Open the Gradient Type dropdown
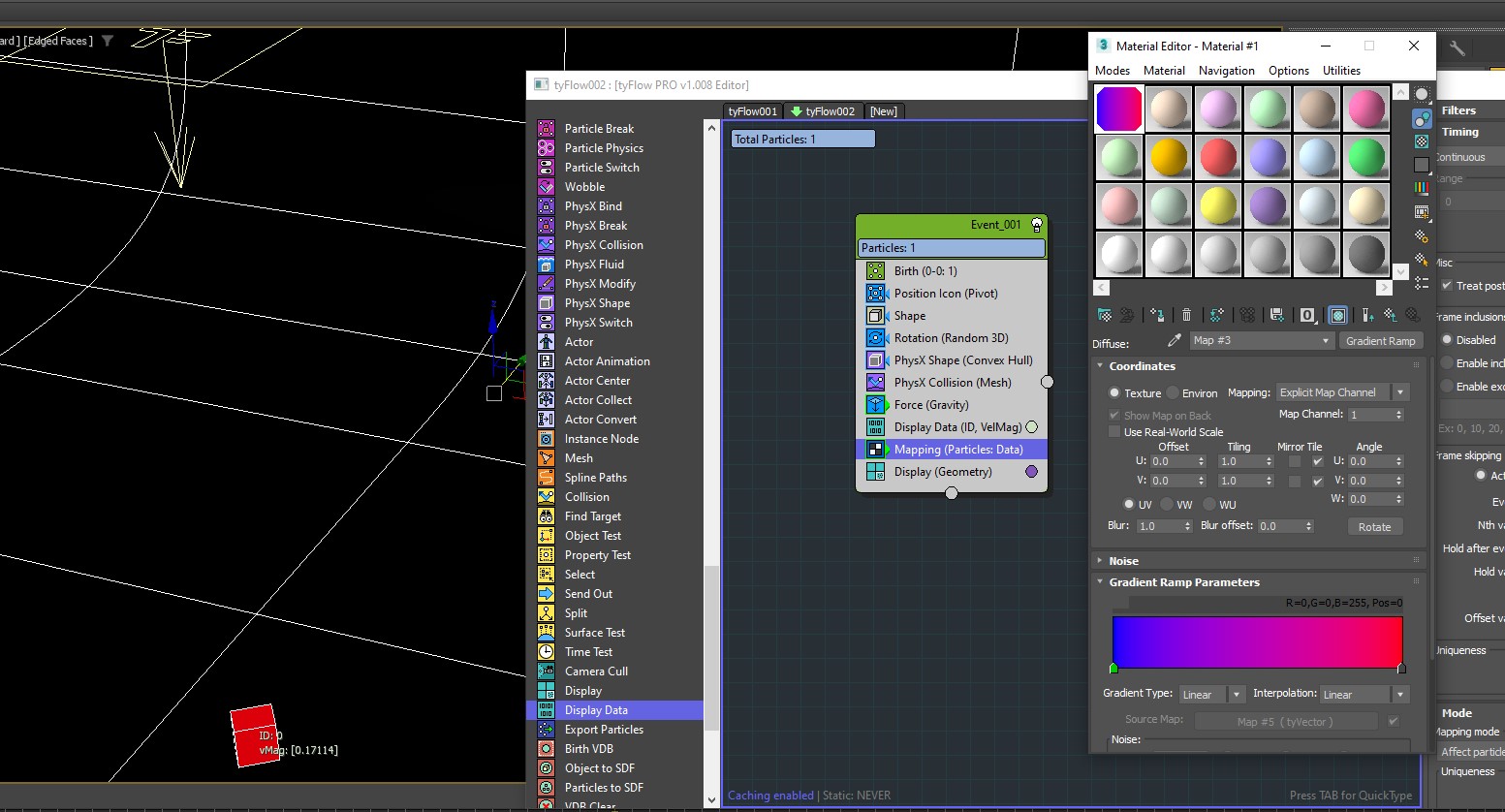This screenshot has width=1505, height=812. pos(1211,695)
